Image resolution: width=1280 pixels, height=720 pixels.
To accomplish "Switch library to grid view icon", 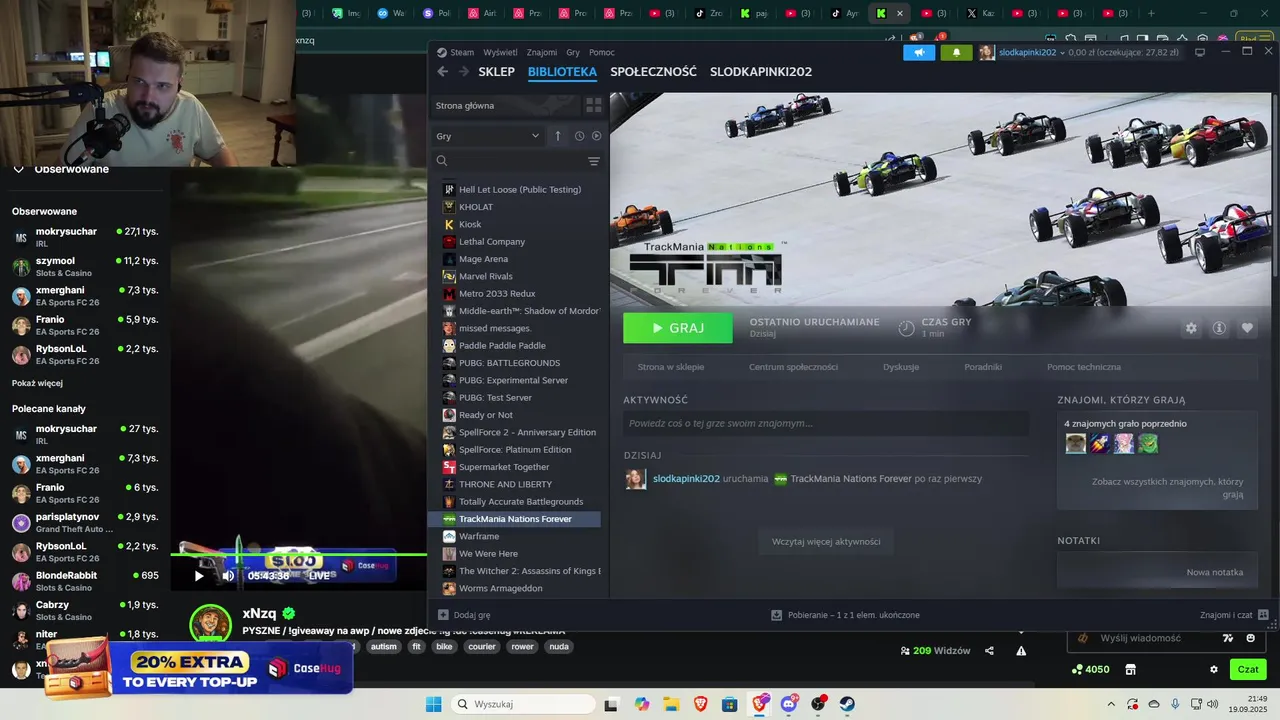I will (x=593, y=105).
